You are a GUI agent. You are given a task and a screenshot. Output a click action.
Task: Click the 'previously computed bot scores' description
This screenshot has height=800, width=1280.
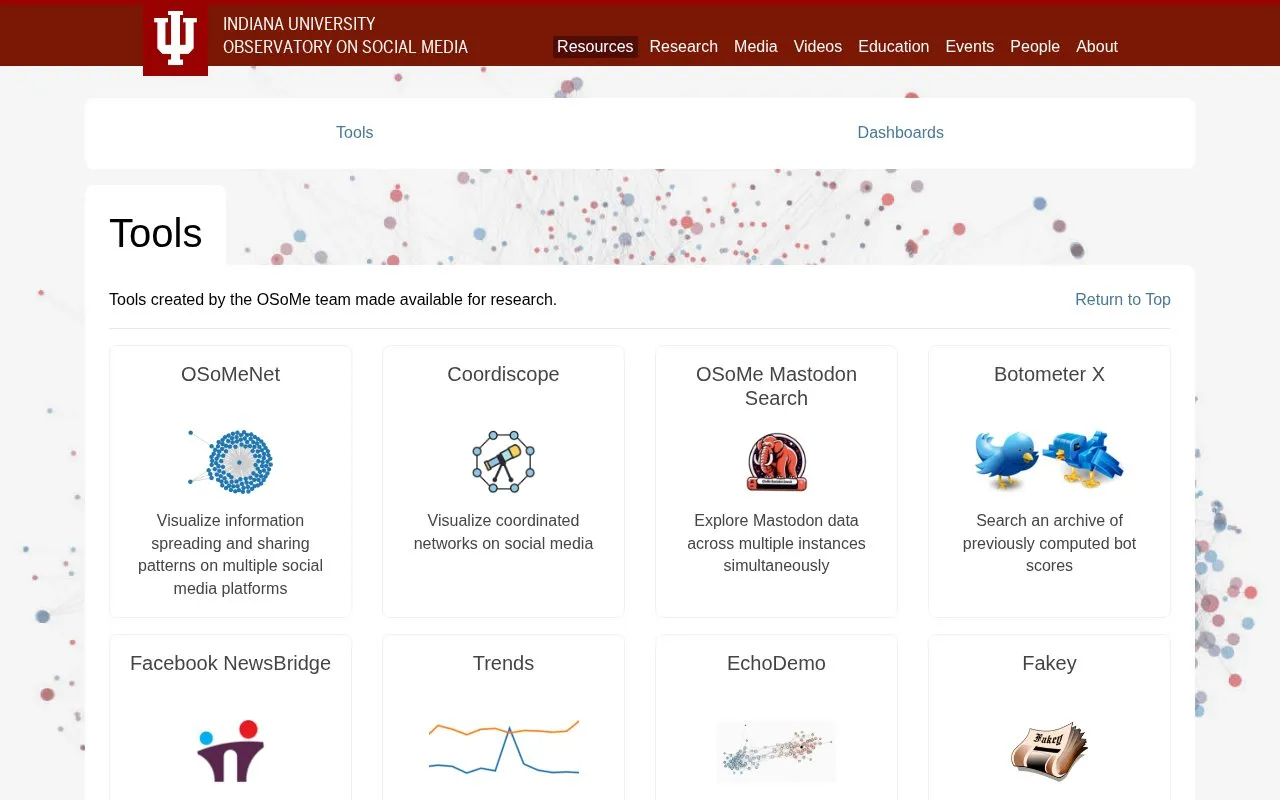click(x=1049, y=543)
